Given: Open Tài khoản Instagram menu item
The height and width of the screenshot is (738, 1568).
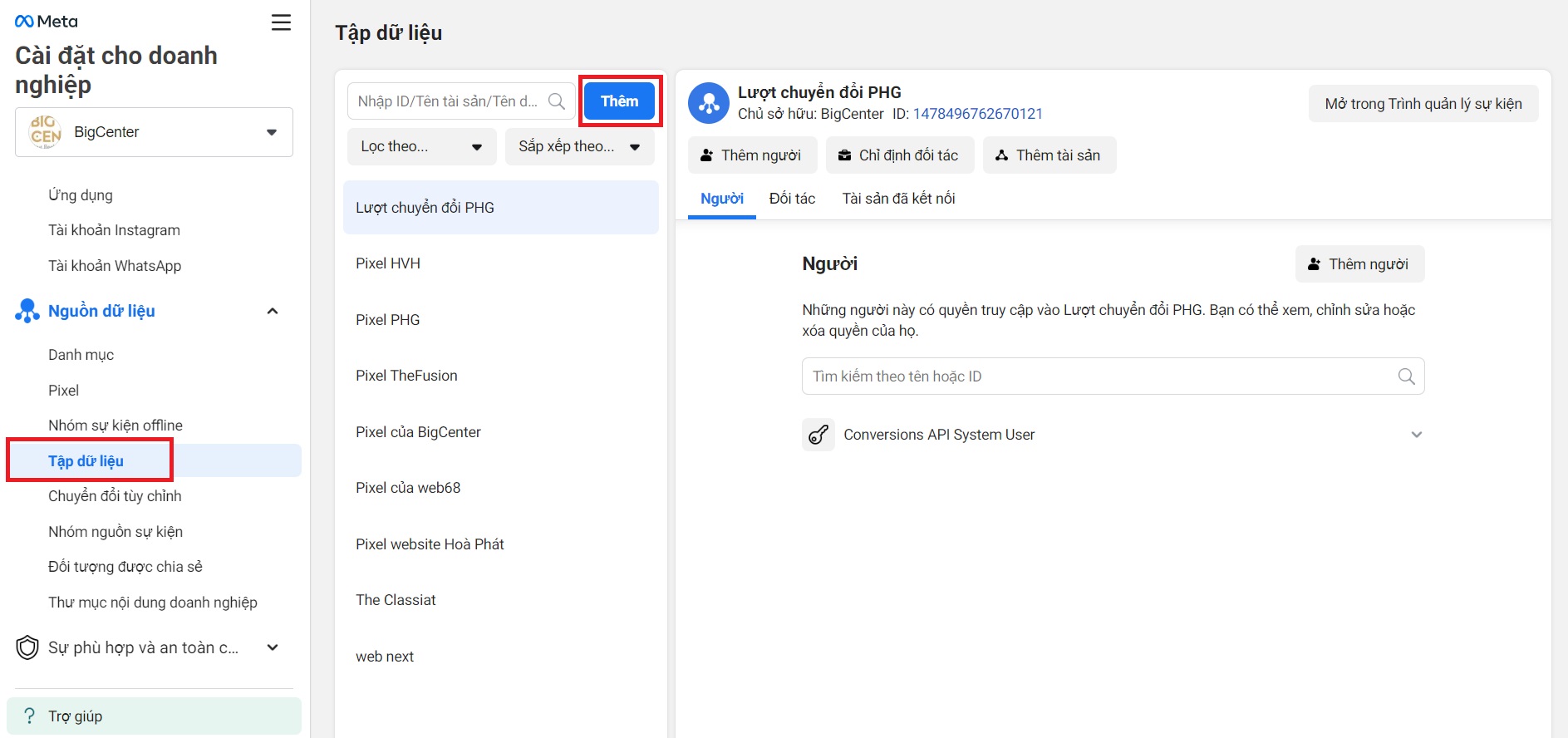Looking at the screenshot, I should pos(114,230).
